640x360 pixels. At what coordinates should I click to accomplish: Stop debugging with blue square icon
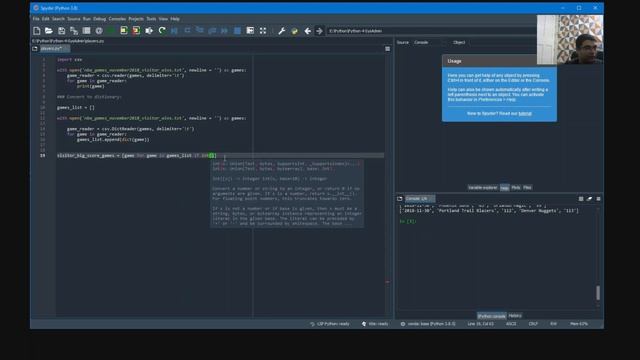click(237, 31)
